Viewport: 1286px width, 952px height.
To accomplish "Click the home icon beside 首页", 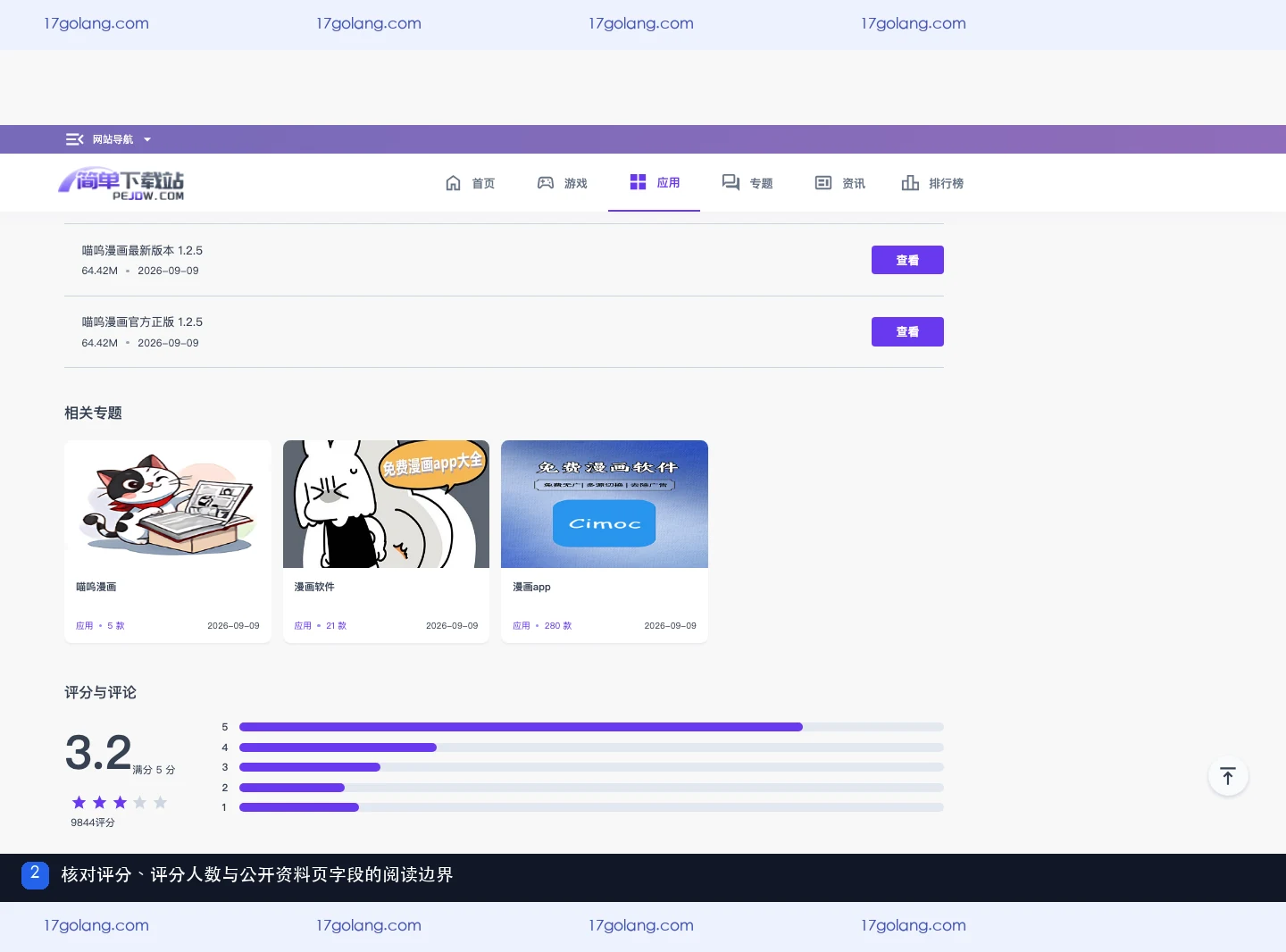I will pos(454,183).
